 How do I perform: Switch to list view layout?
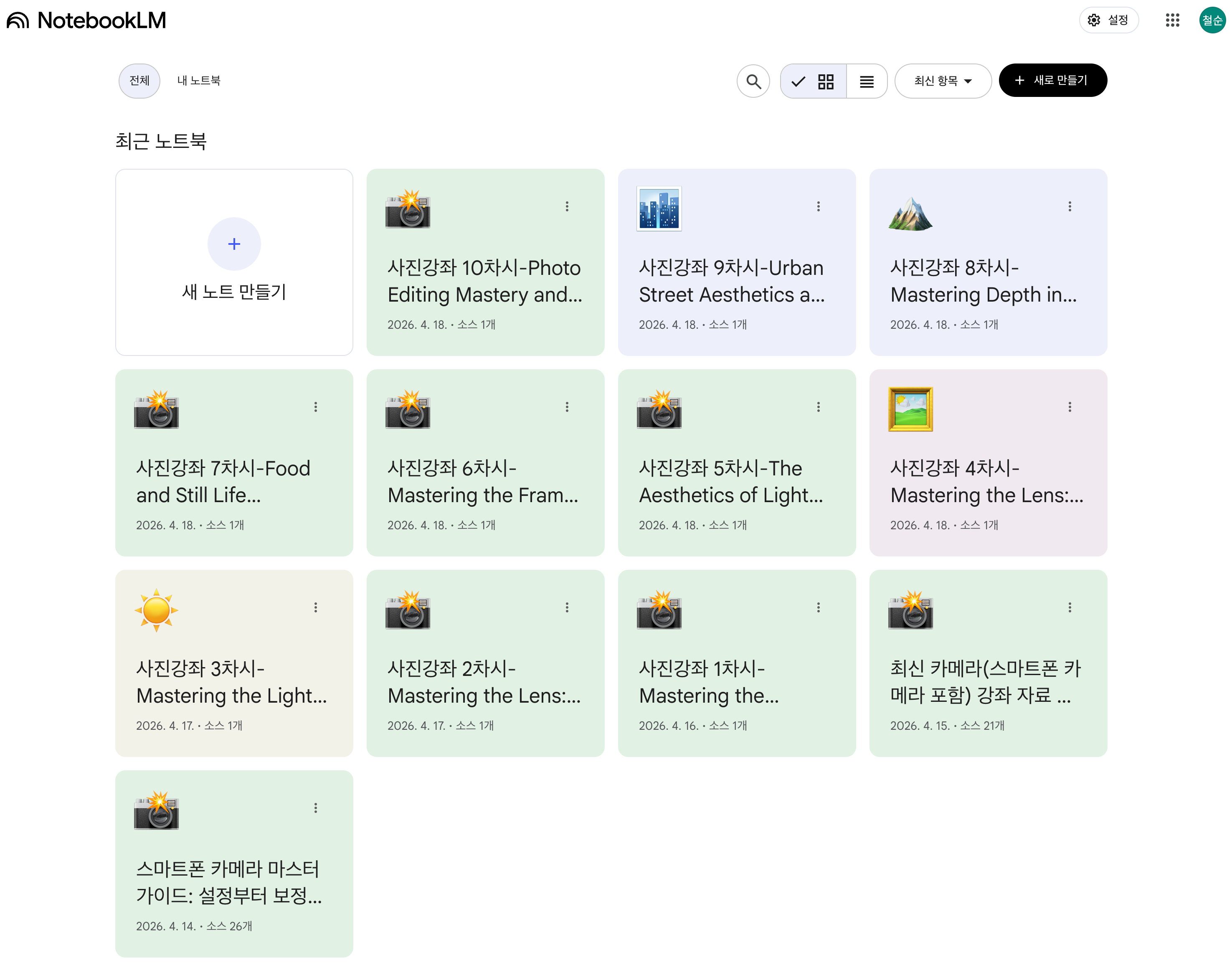click(866, 81)
